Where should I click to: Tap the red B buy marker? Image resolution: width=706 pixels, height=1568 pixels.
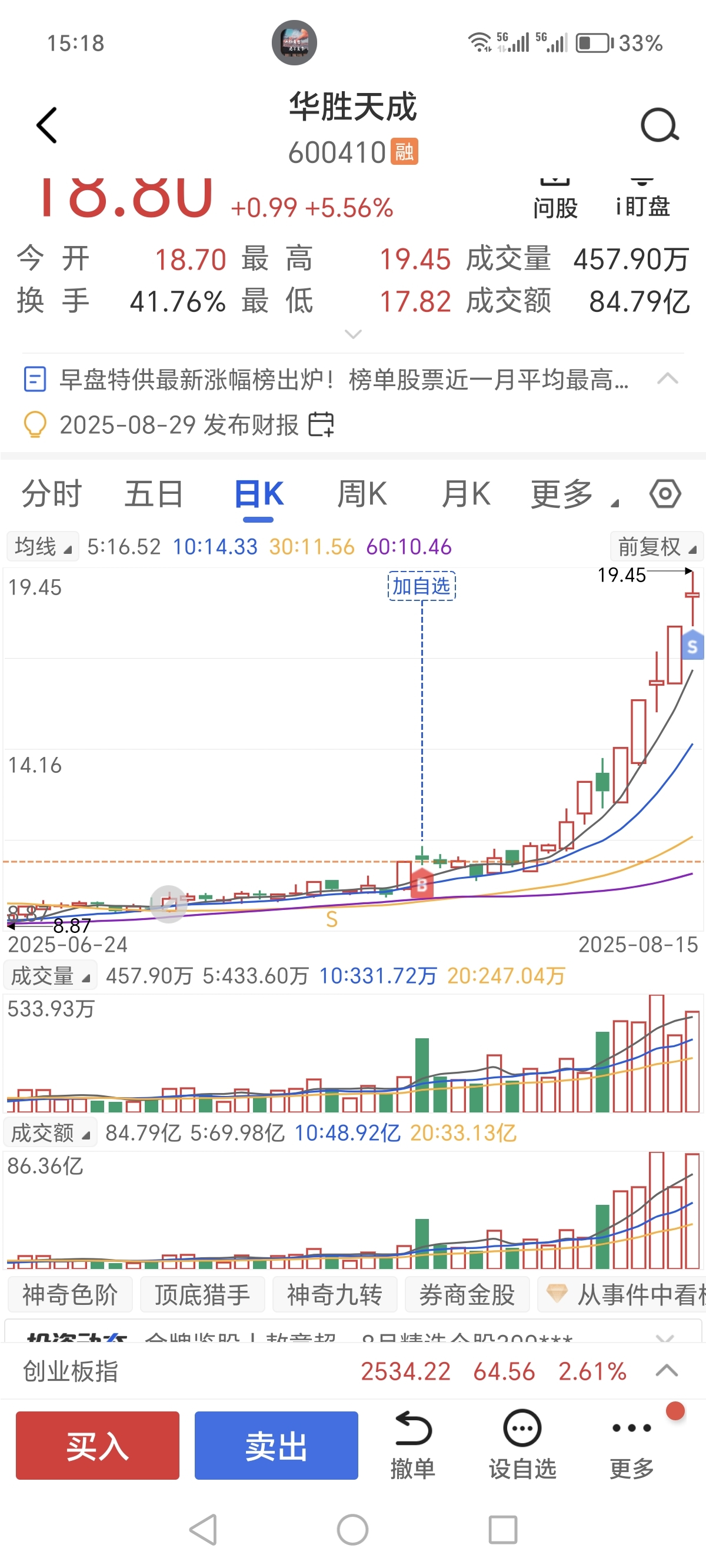(x=422, y=884)
